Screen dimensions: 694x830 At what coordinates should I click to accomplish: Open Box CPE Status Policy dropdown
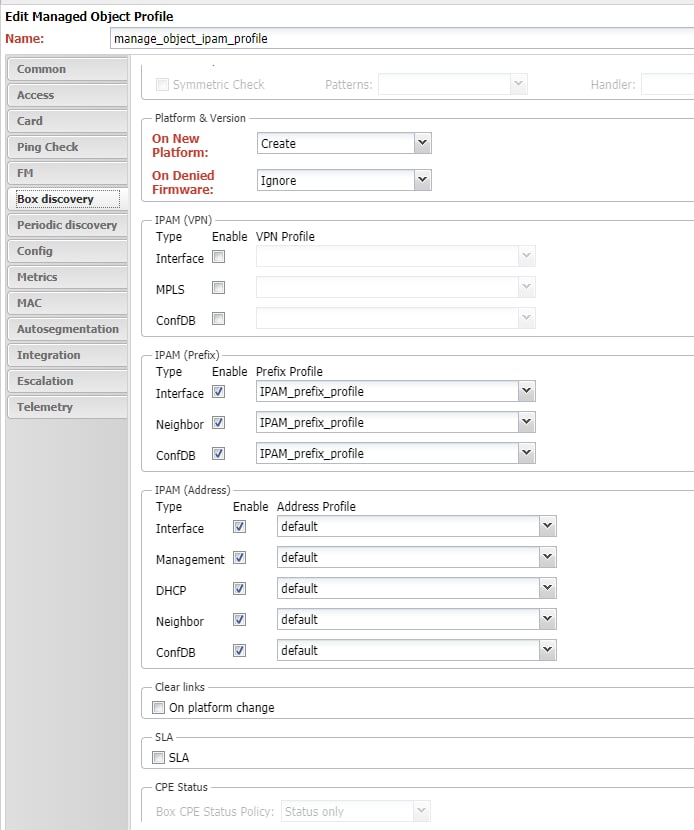click(x=421, y=811)
